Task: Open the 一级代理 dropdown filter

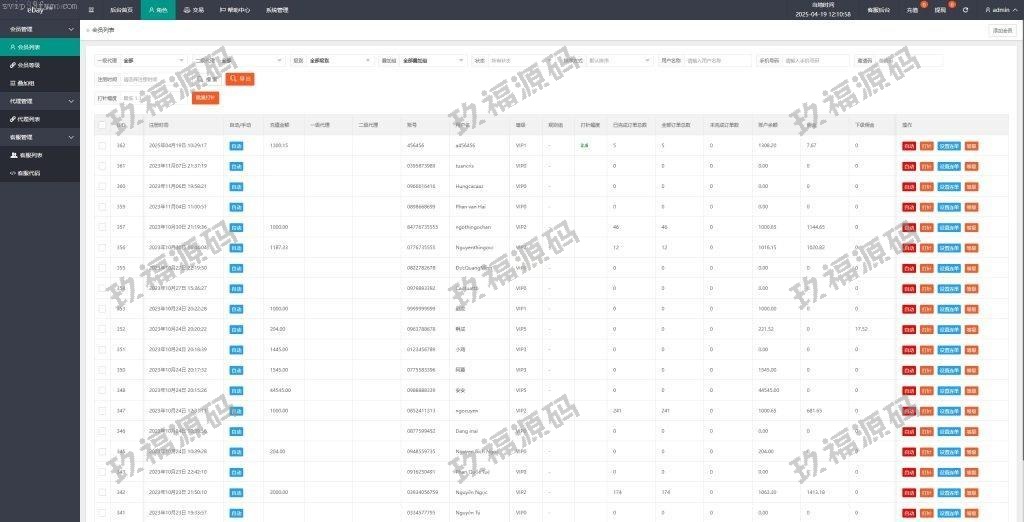Action: tap(152, 60)
